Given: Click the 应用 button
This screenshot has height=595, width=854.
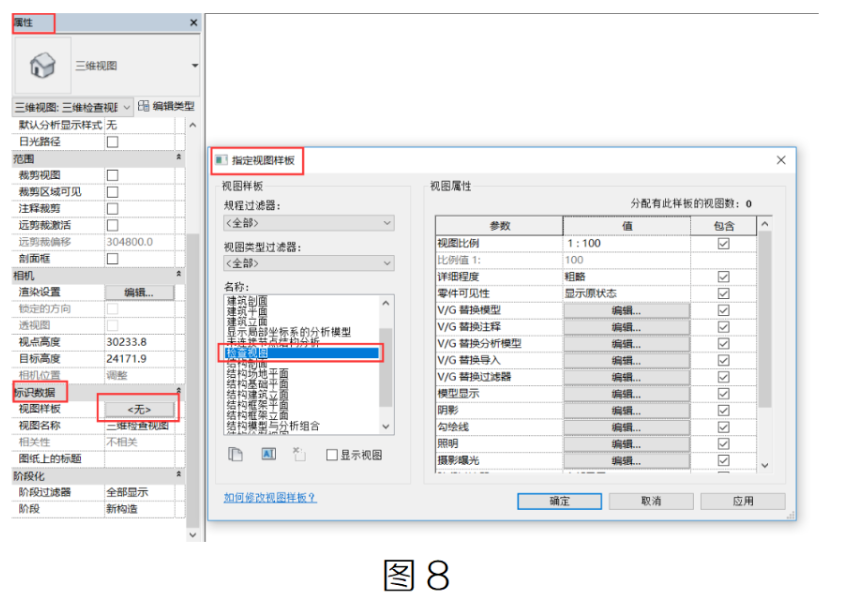Looking at the screenshot, I should (743, 501).
